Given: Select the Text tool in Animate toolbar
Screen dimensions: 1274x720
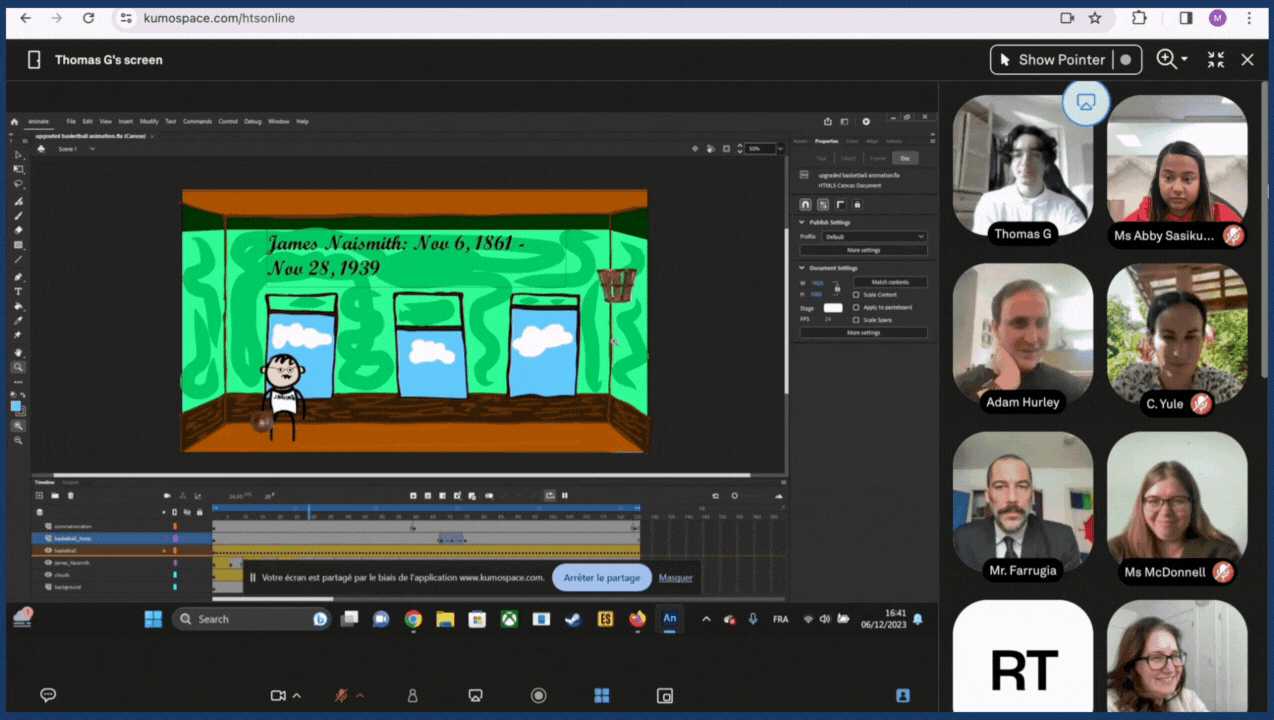Looking at the screenshot, I should coord(18,291).
